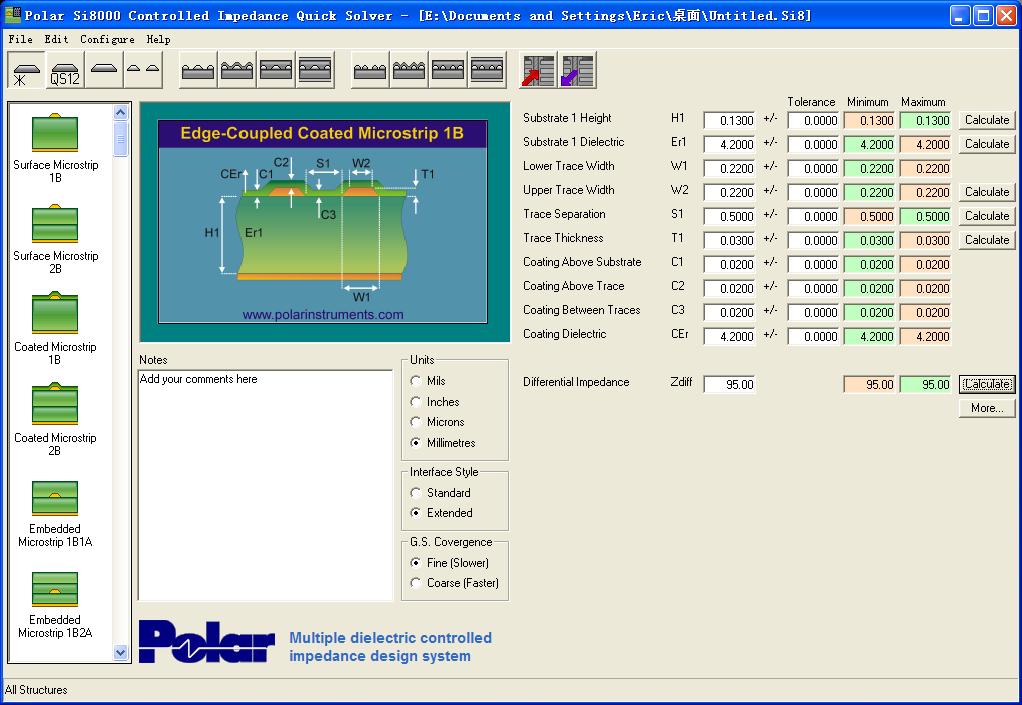This screenshot has width=1022, height=705.
Task: Select the single-ended trace filter icon
Action: (x=104, y=70)
